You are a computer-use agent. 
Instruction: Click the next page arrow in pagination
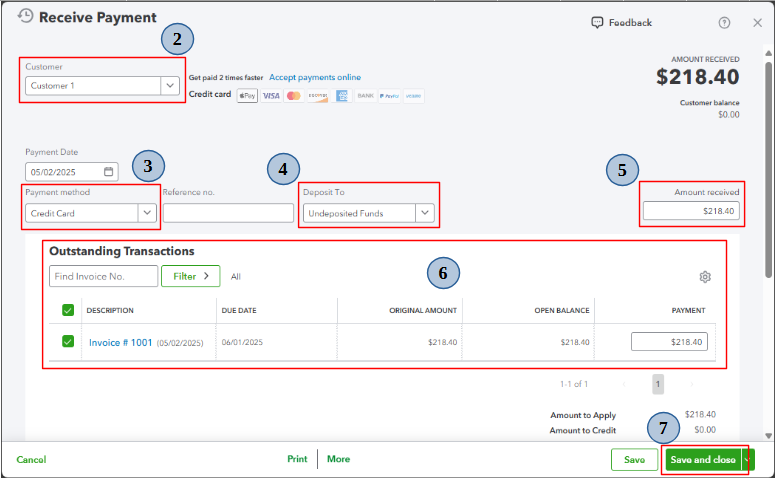[x=691, y=384]
